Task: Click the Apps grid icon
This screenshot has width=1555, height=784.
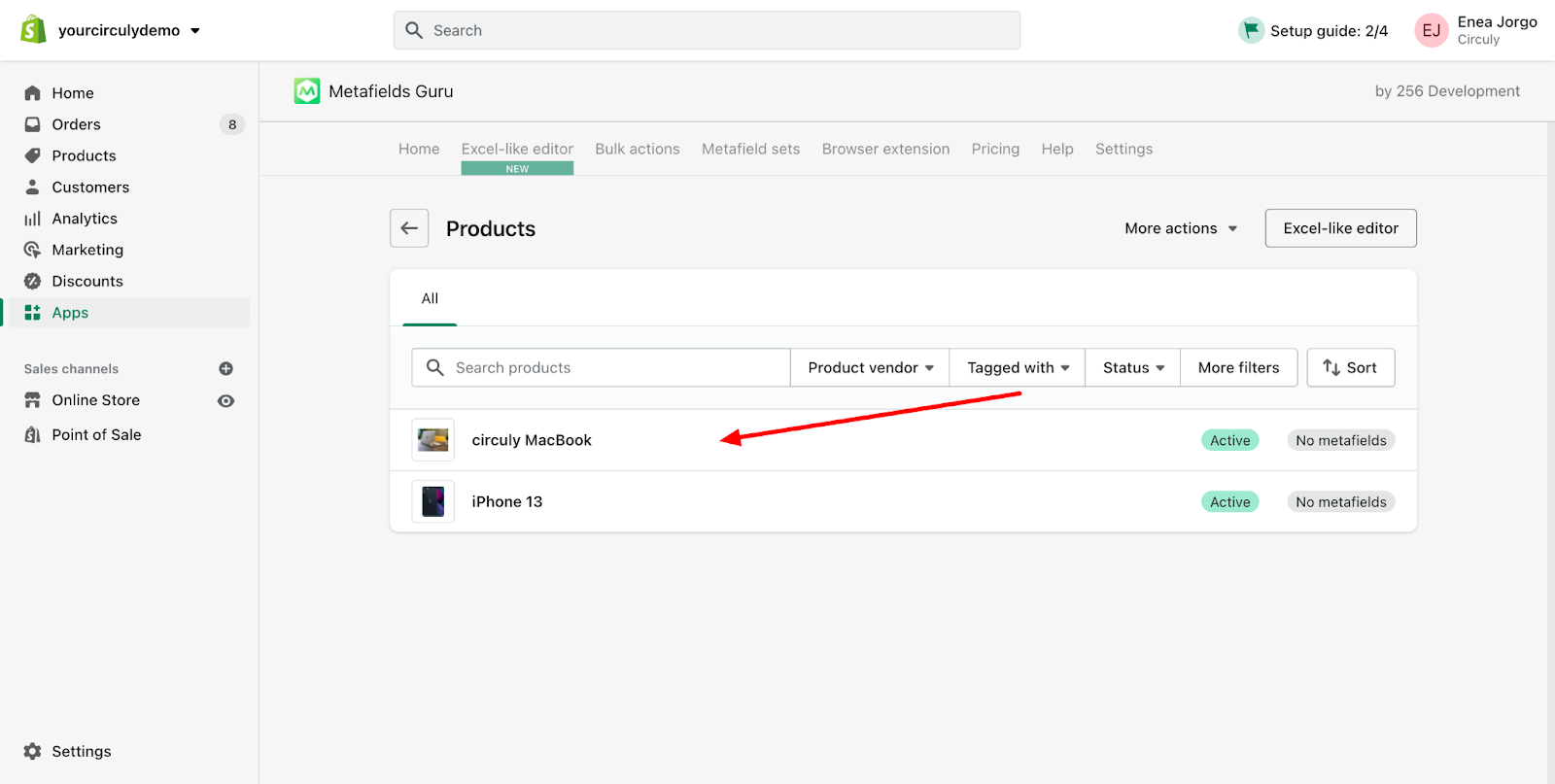Action: pyautogui.click(x=33, y=312)
